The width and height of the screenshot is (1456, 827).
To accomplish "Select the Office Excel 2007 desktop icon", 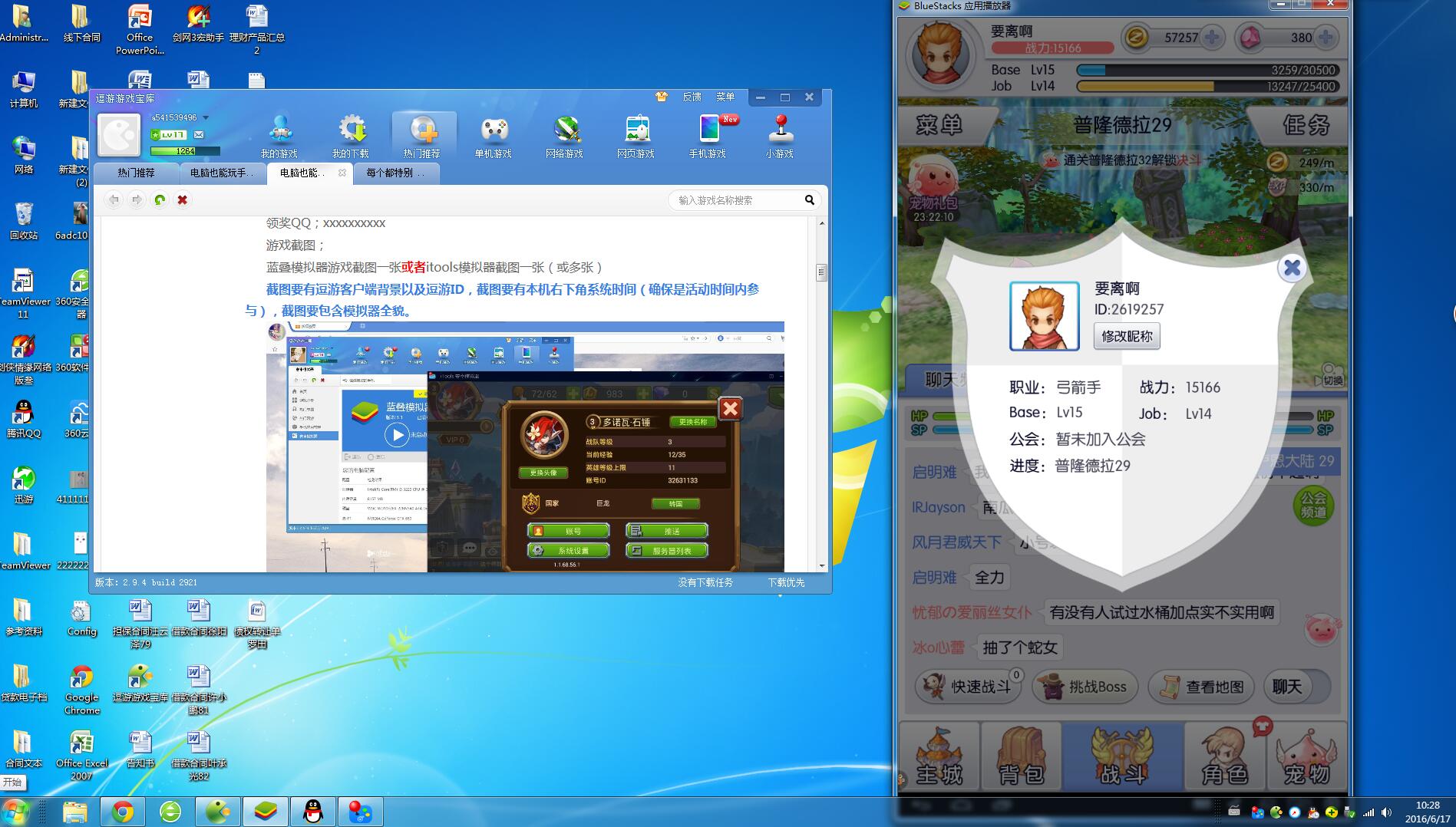I will (81, 755).
